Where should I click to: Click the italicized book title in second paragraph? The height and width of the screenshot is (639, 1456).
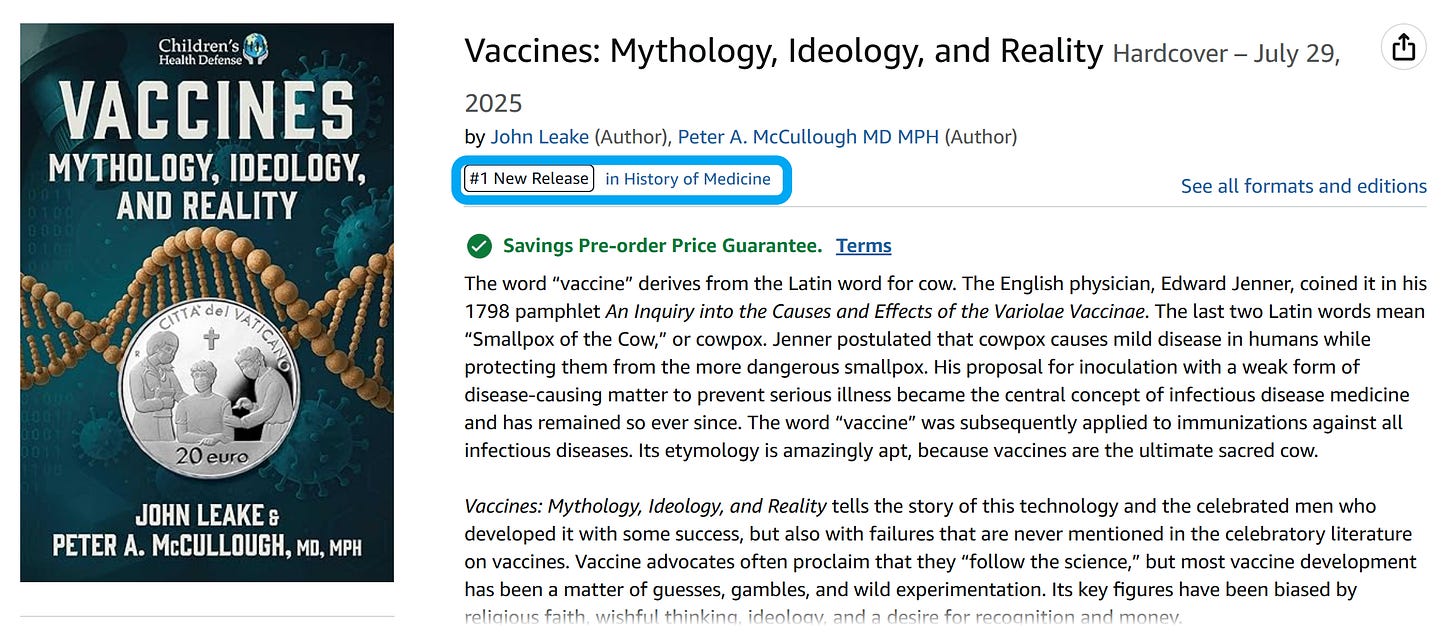[645, 506]
